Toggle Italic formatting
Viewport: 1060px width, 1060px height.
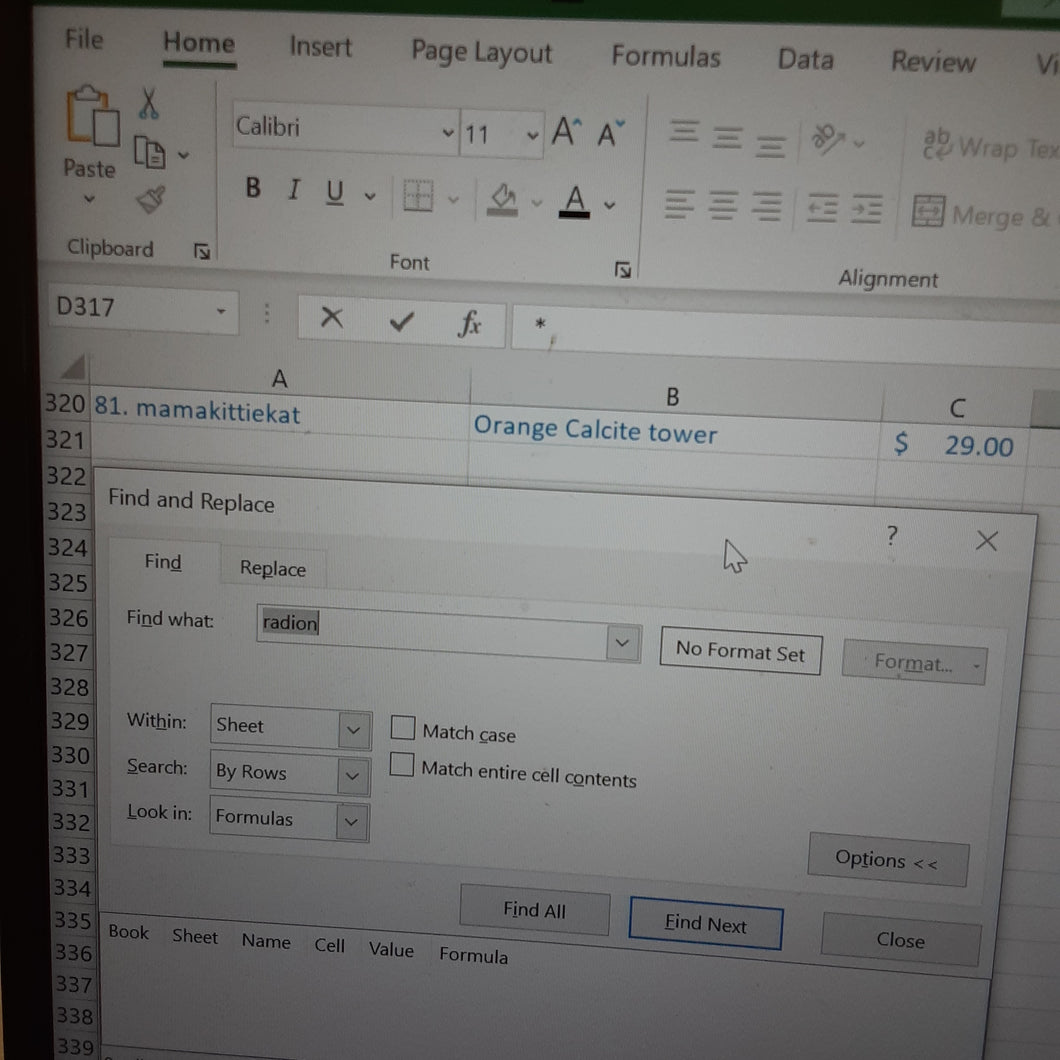click(x=293, y=190)
